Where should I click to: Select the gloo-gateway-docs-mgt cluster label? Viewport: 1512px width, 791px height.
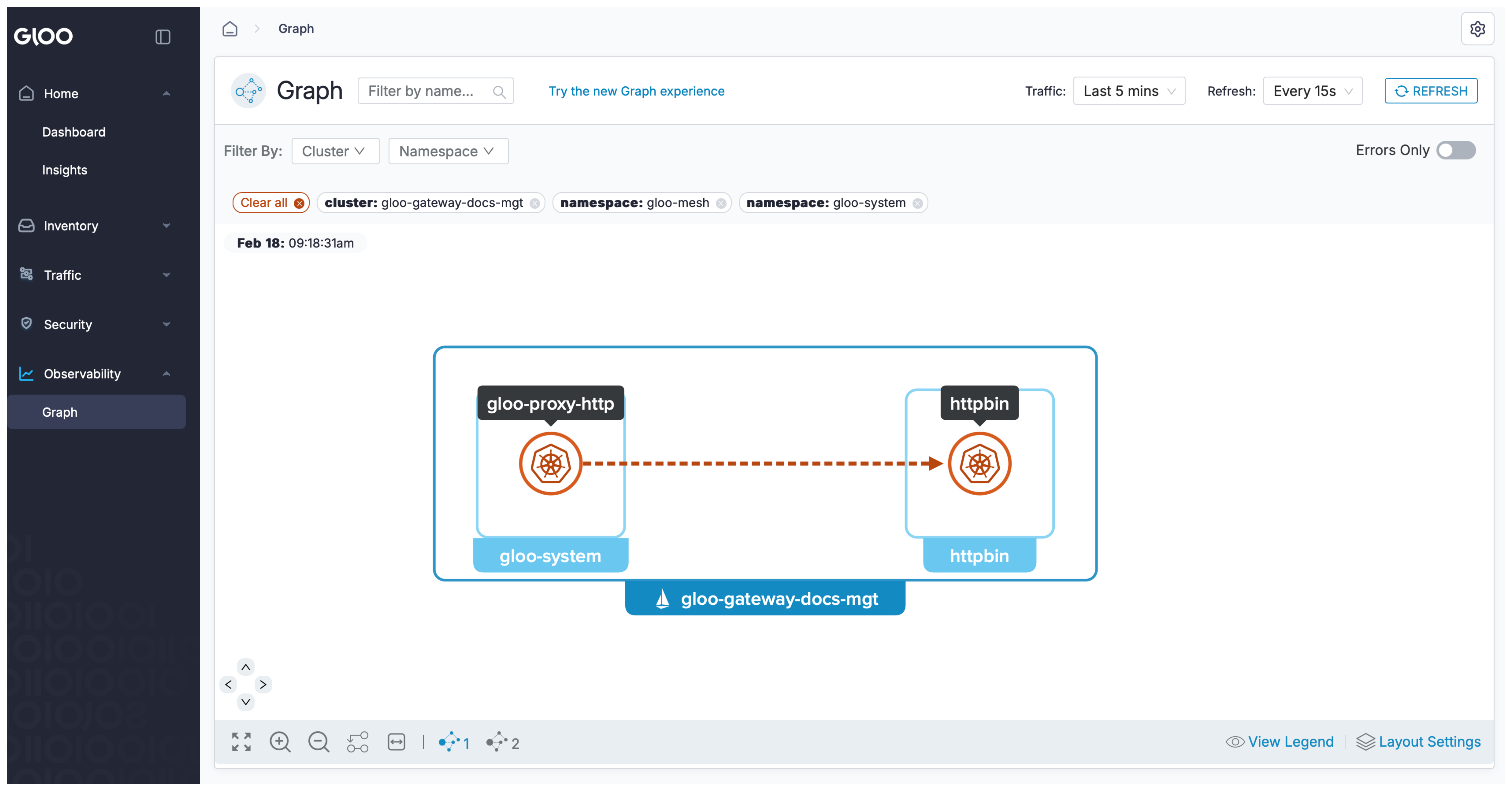(765, 598)
